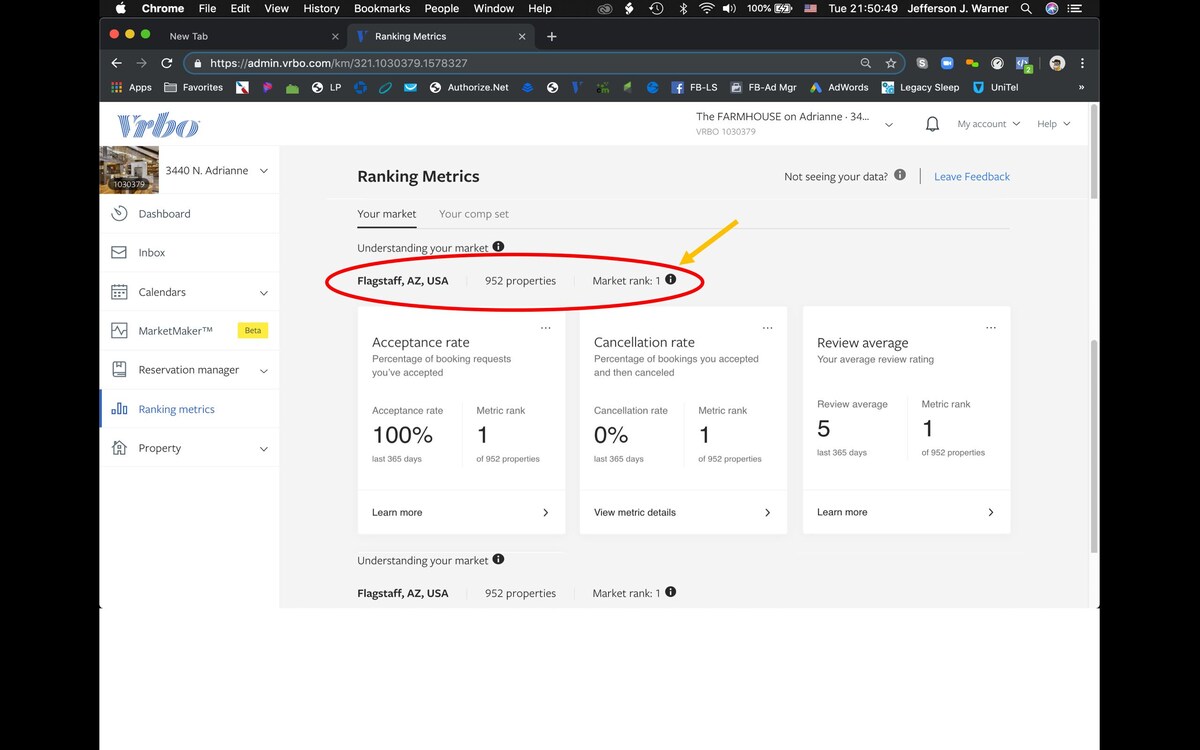Click info icon beside first Understanding your market
The width and height of the screenshot is (1200, 750).
coord(498,247)
